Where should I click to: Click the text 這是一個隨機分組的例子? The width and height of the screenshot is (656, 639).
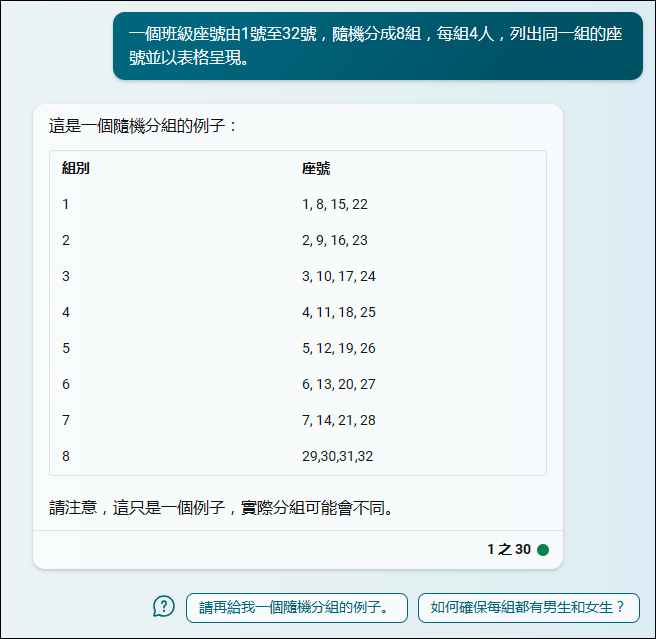pos(143,126)
